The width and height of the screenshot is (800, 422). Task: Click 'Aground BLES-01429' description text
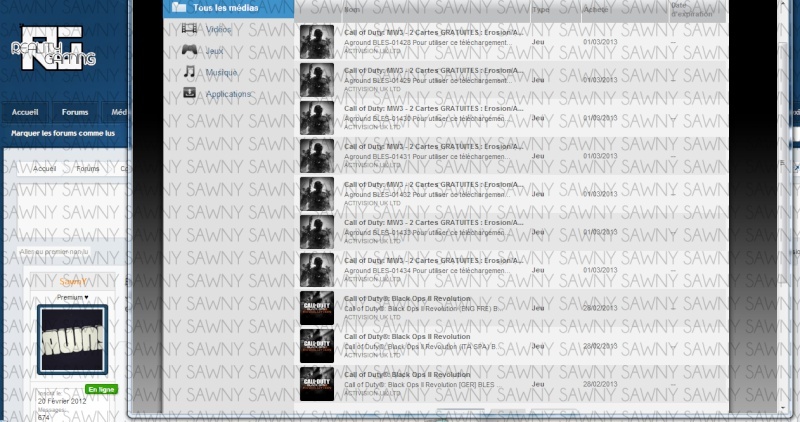pos(427,80)
